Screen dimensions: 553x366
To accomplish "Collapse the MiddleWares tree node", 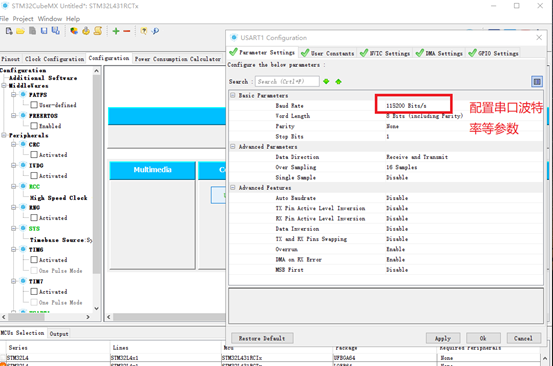I will tap(4, 86).
